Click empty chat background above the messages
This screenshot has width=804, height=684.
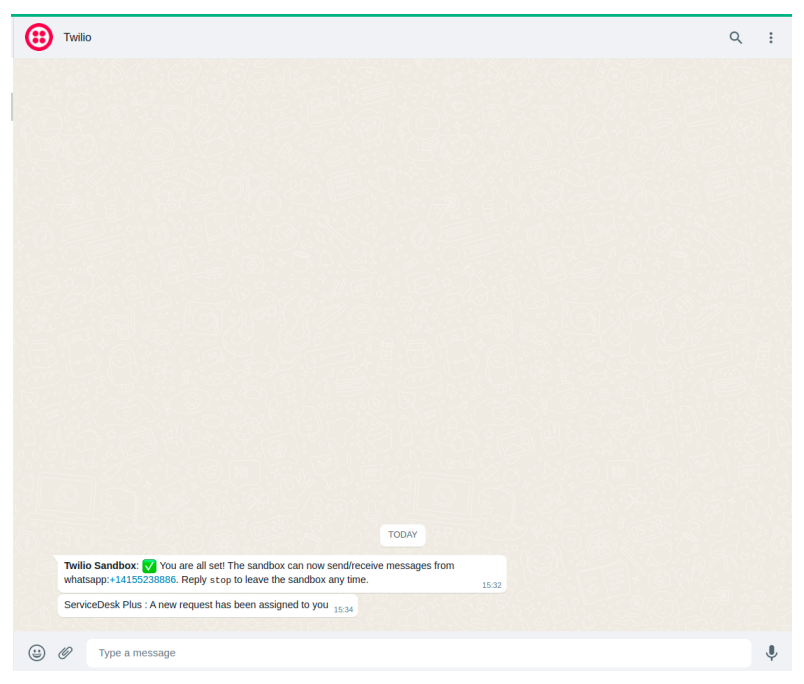click(x=400, y=300)
